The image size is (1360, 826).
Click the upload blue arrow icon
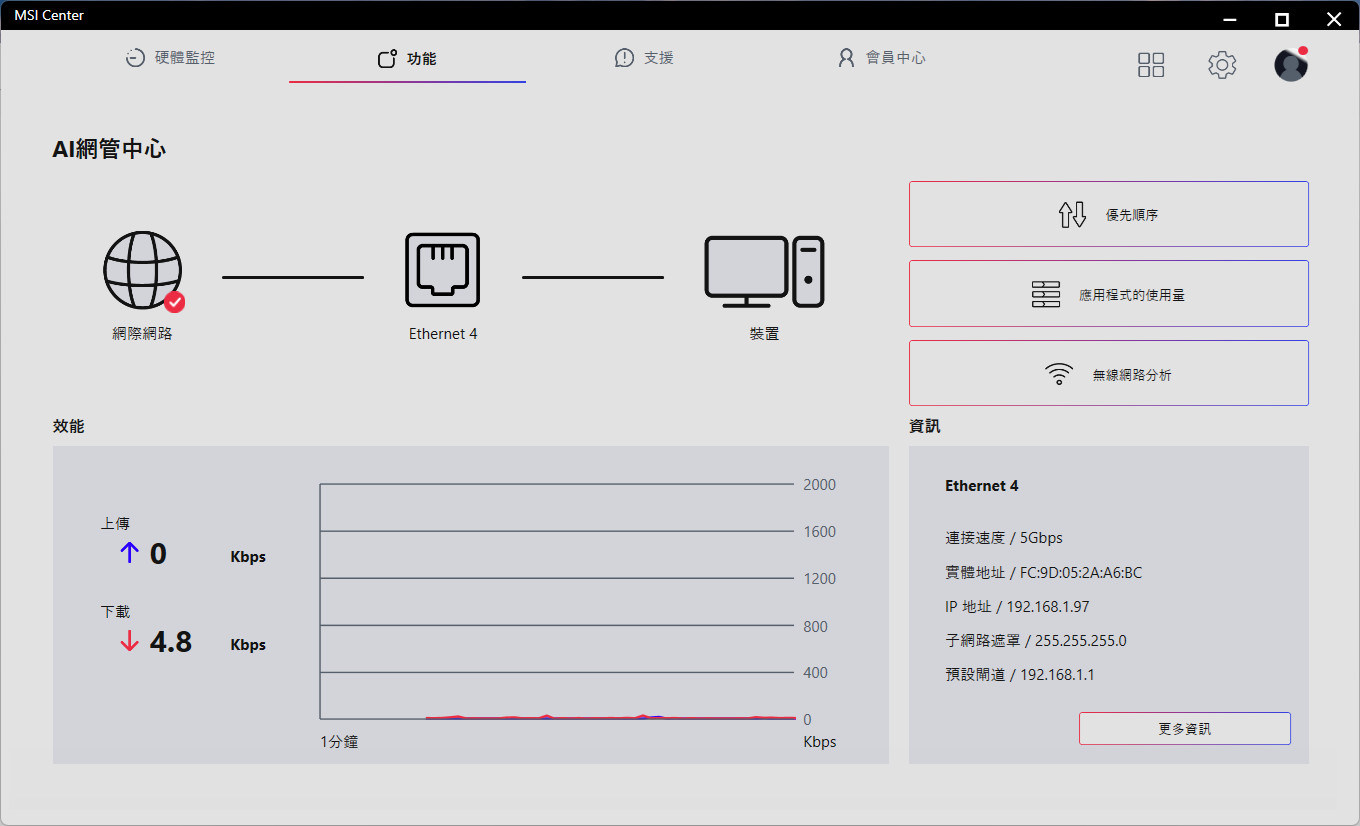pyautogui.click(x=129, y=553)
